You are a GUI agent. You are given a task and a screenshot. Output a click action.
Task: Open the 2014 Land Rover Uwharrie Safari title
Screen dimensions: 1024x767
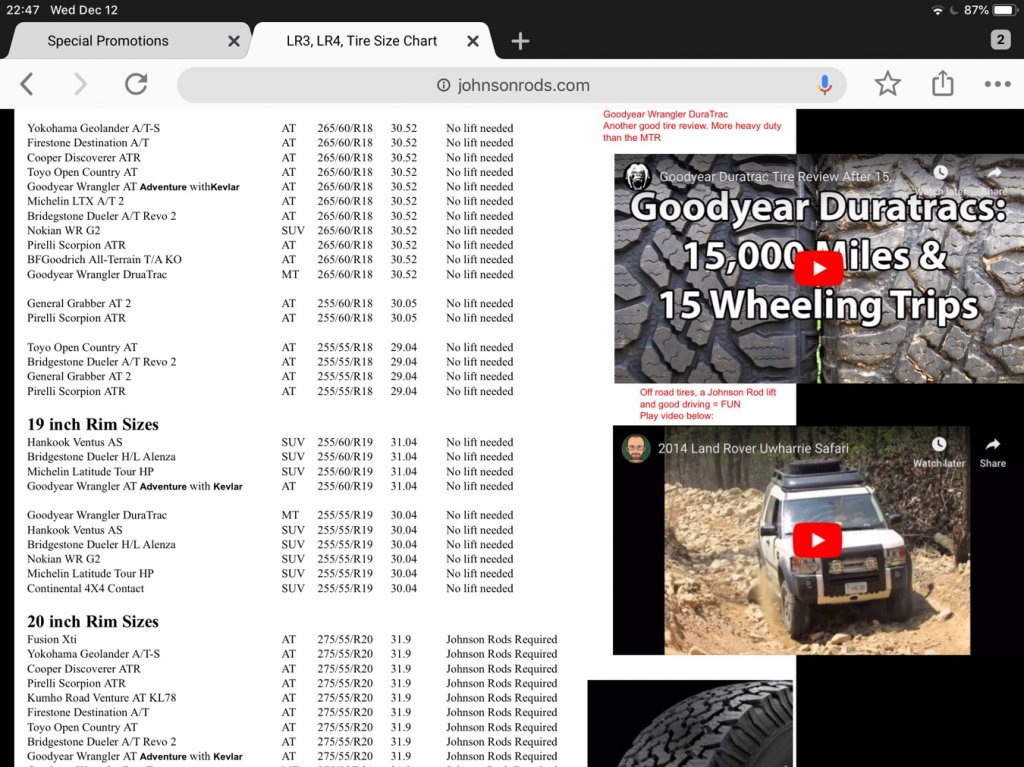753,448
